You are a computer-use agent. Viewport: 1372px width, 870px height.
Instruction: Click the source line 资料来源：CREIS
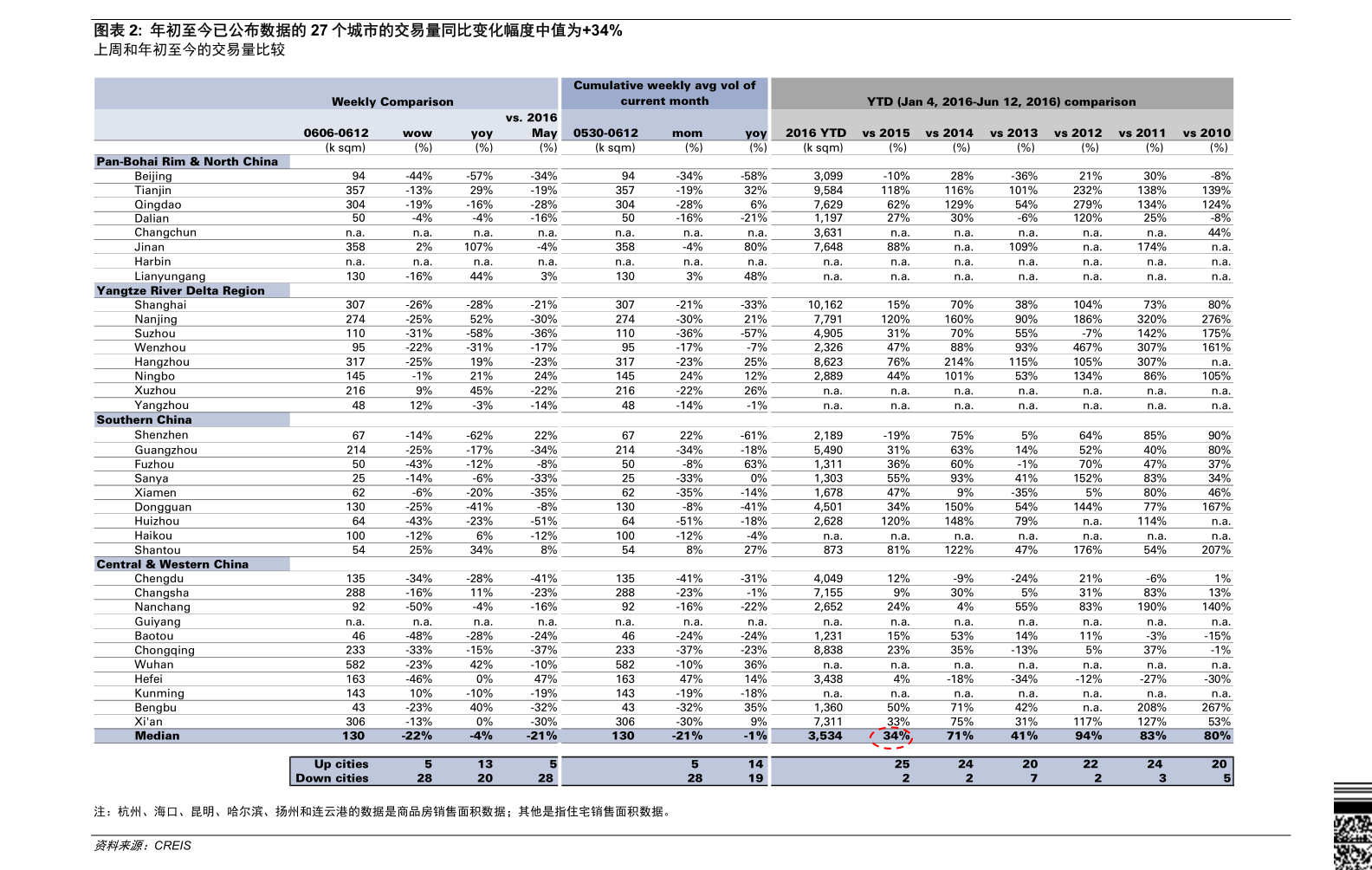pos(143,846)
